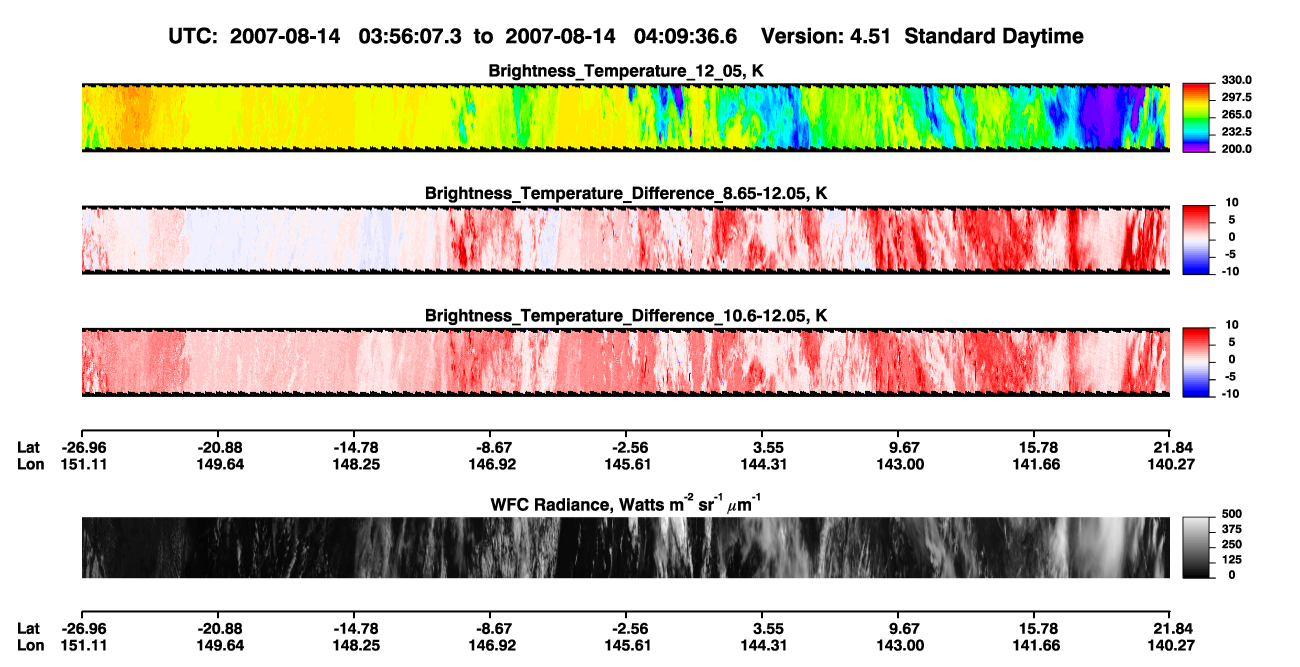Image resolution: width=1300 pixels, height=667 pixels.
Task: Click longitude 146.92 on the upper axis
Action: (x=492, y=464)
